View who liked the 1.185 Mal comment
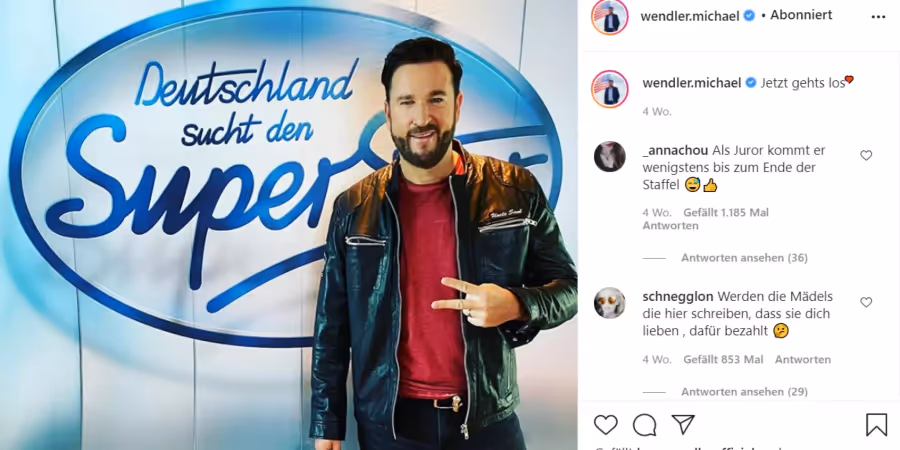 (x=726, y=213)
